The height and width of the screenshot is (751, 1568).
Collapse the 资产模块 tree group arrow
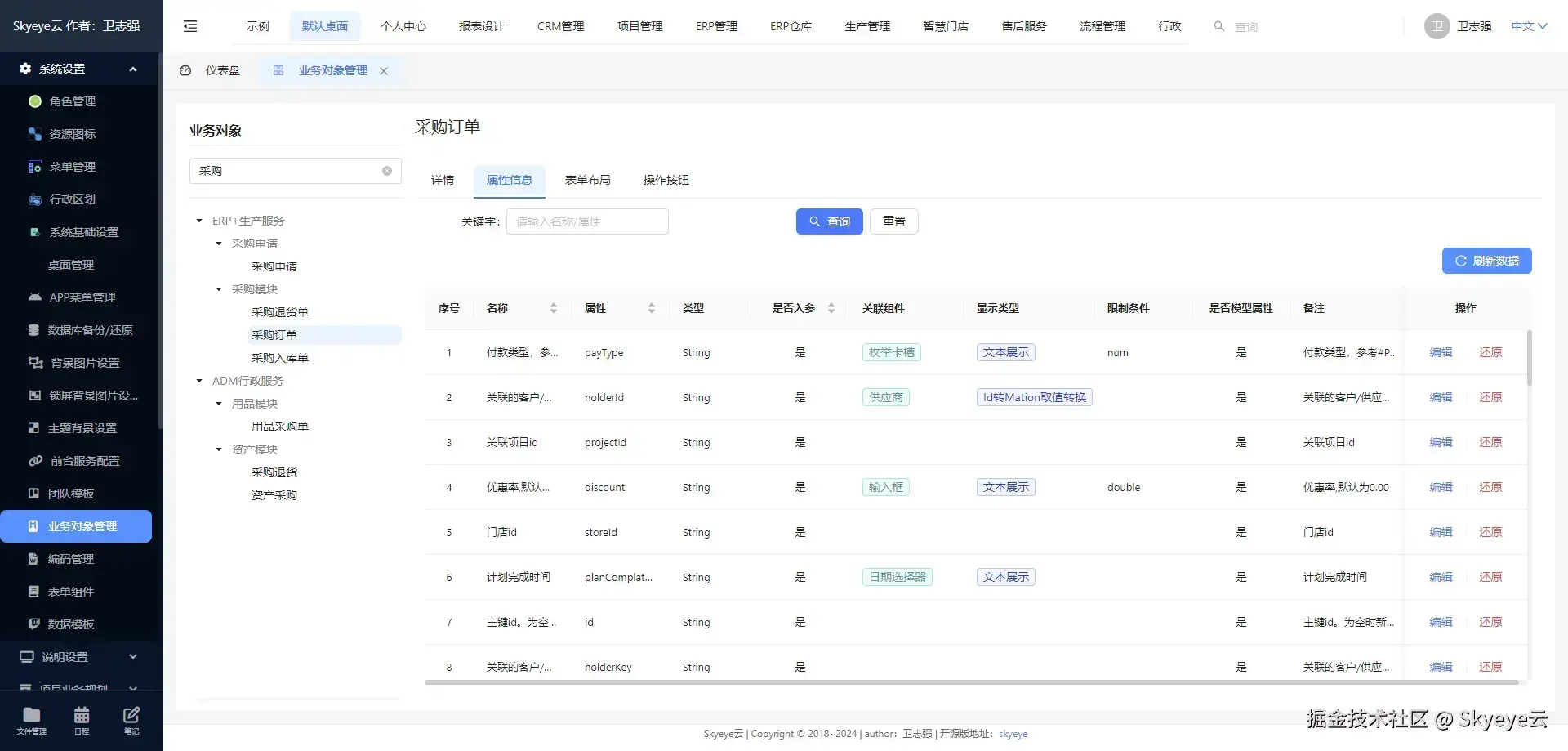point(219,449)
